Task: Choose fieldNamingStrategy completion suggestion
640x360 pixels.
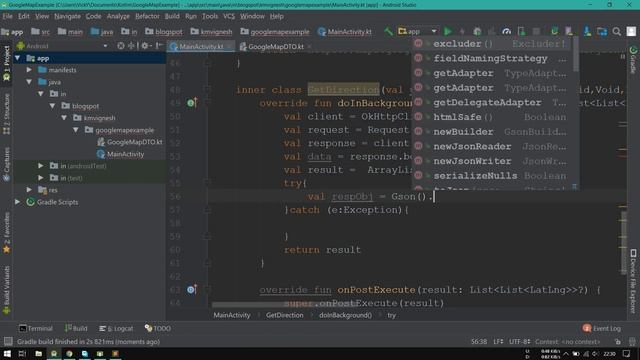Action: click(x=492, y=58)
